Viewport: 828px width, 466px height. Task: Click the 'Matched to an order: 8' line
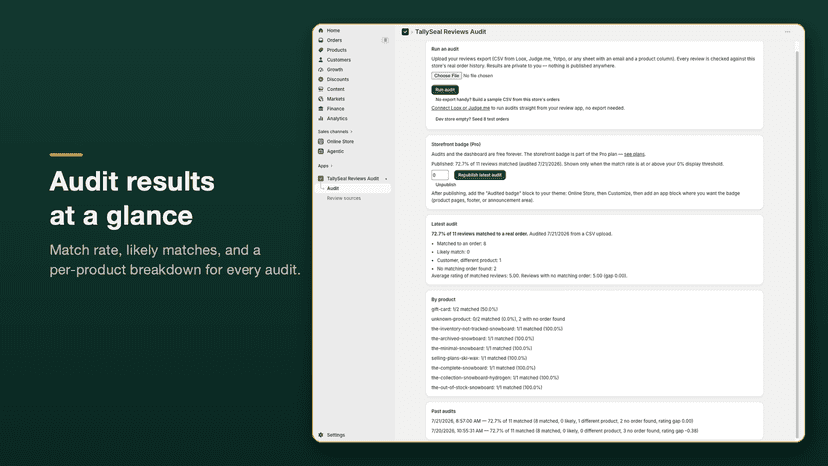click(x=462, y=244)
